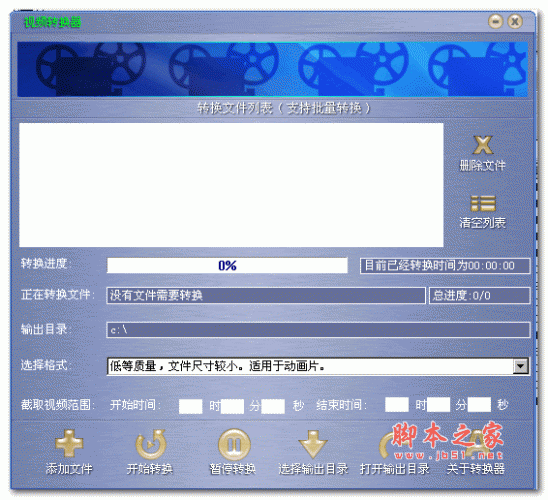
Task: Click 开始时间 hours input box
Action: coord(190,406)
